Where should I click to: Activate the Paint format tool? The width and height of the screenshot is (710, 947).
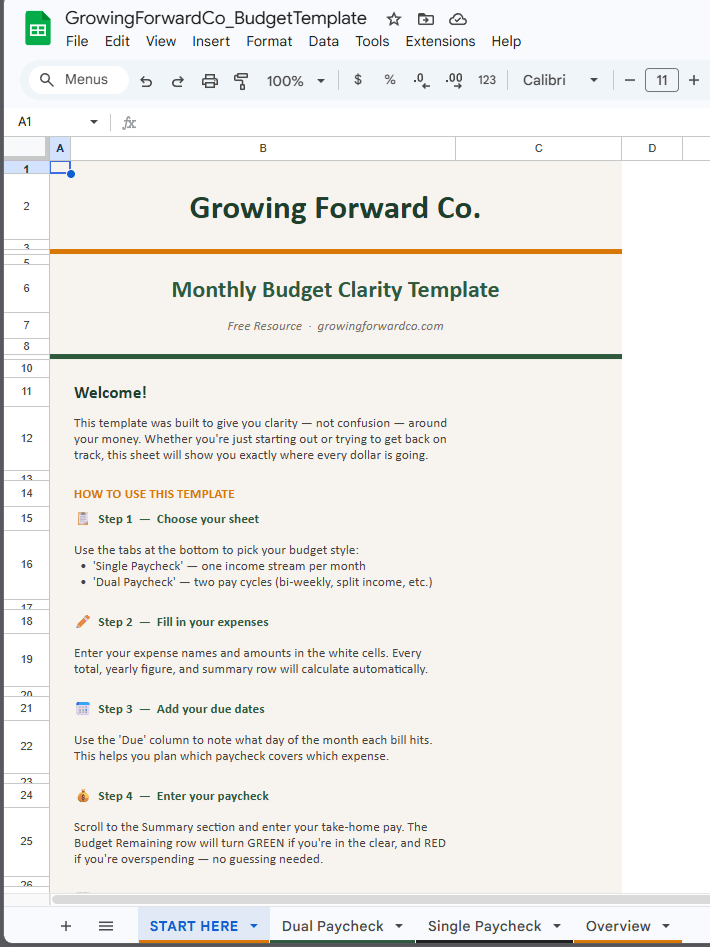click(x=241, y=80)
